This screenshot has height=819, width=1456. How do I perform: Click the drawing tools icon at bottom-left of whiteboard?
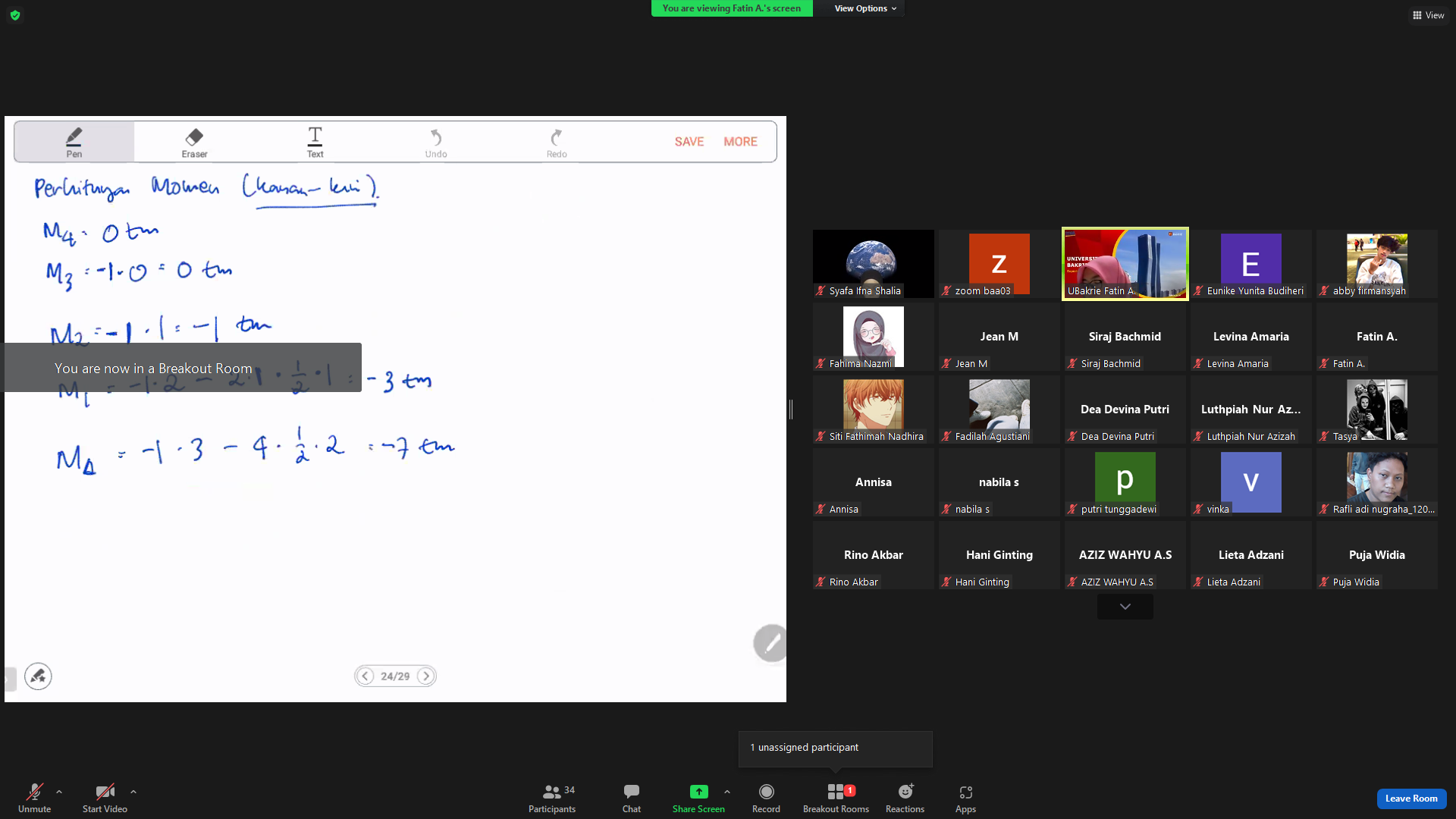38,676
